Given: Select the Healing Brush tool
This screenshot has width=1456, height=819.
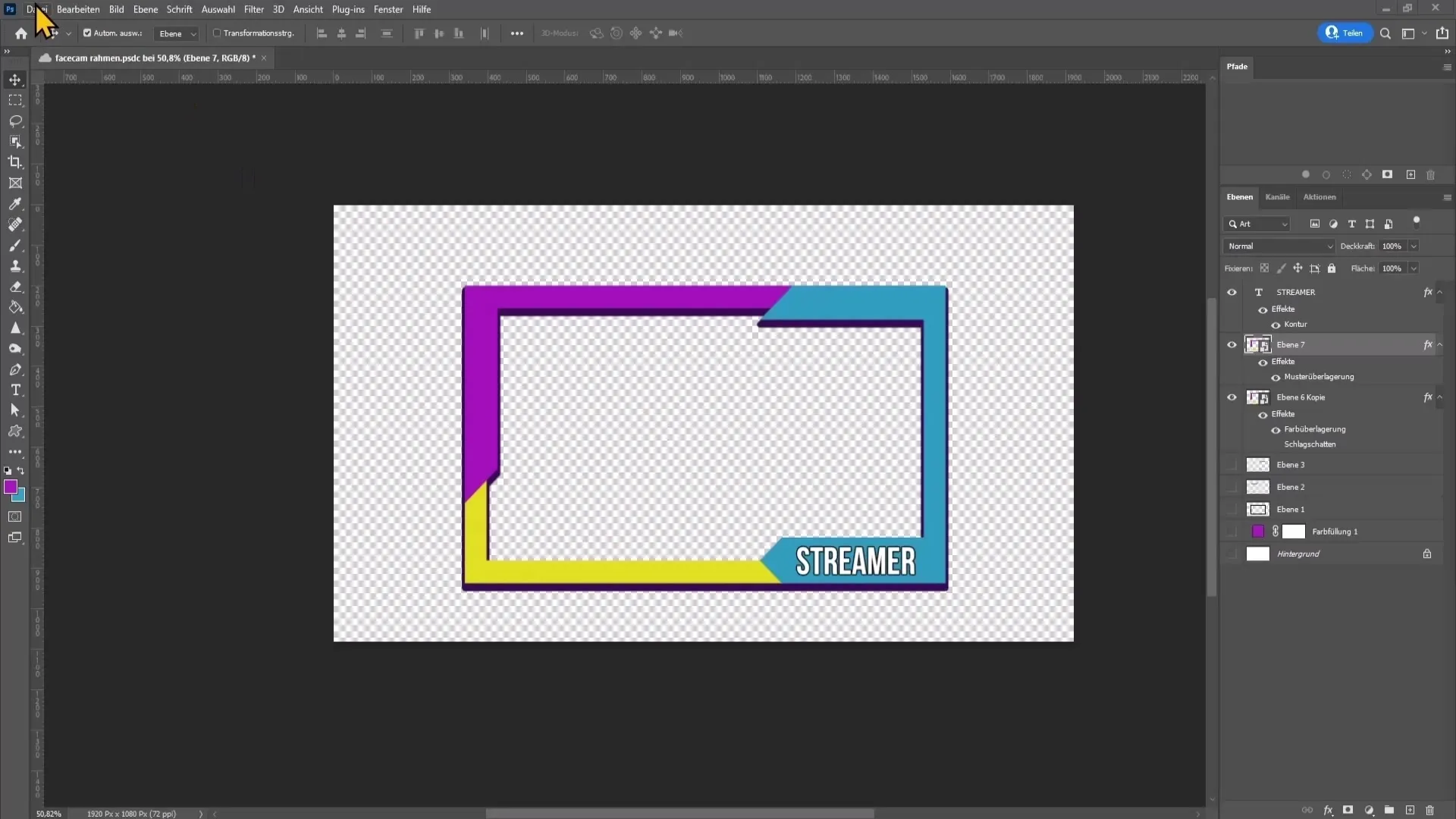Looking at the screenshot, I should (15, 224).
